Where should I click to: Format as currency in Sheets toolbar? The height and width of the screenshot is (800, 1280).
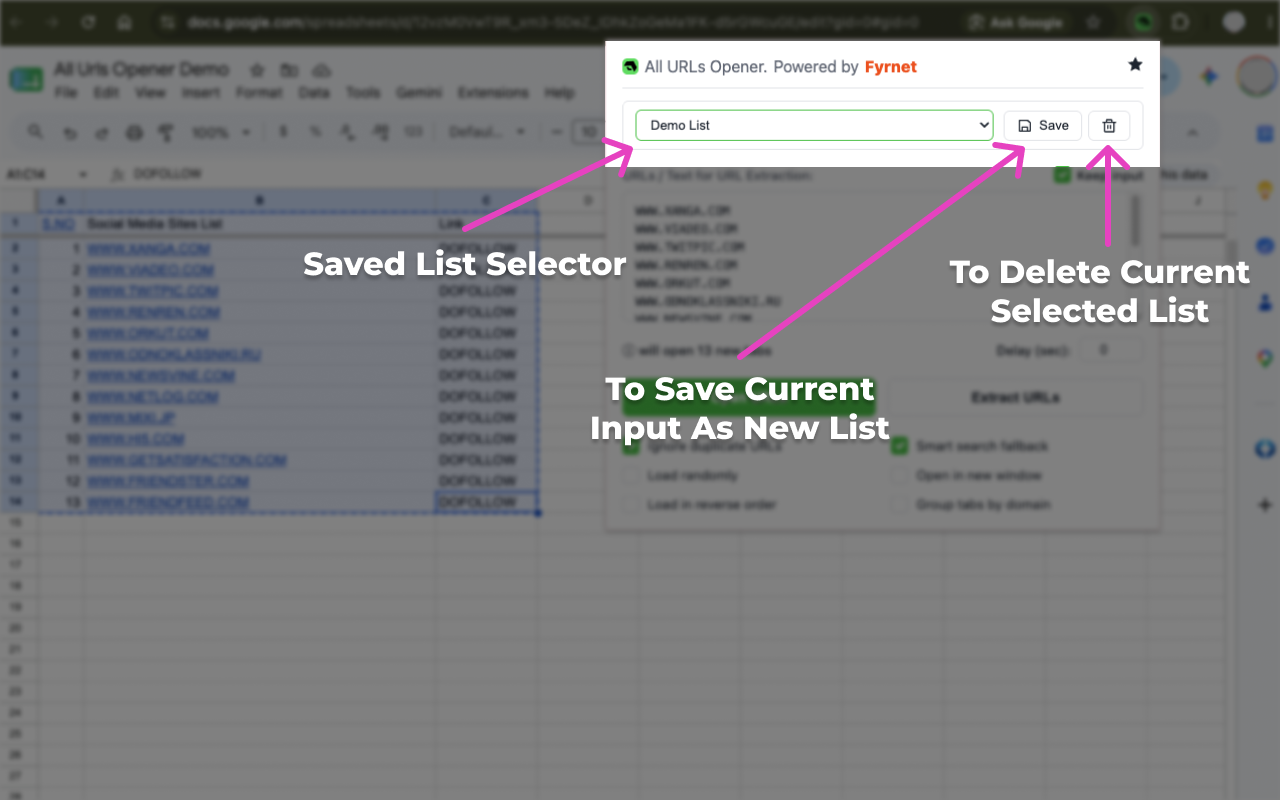coord(283,132)
